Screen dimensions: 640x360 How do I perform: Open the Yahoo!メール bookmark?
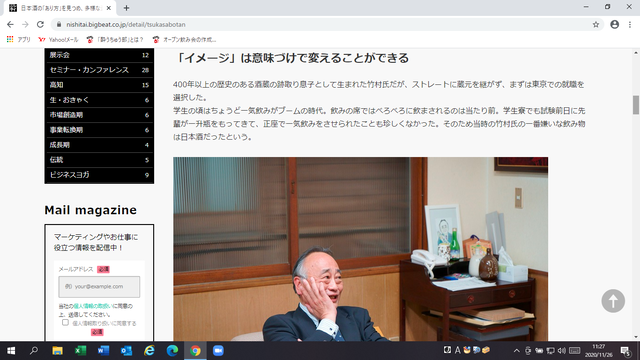coord(58,40)
